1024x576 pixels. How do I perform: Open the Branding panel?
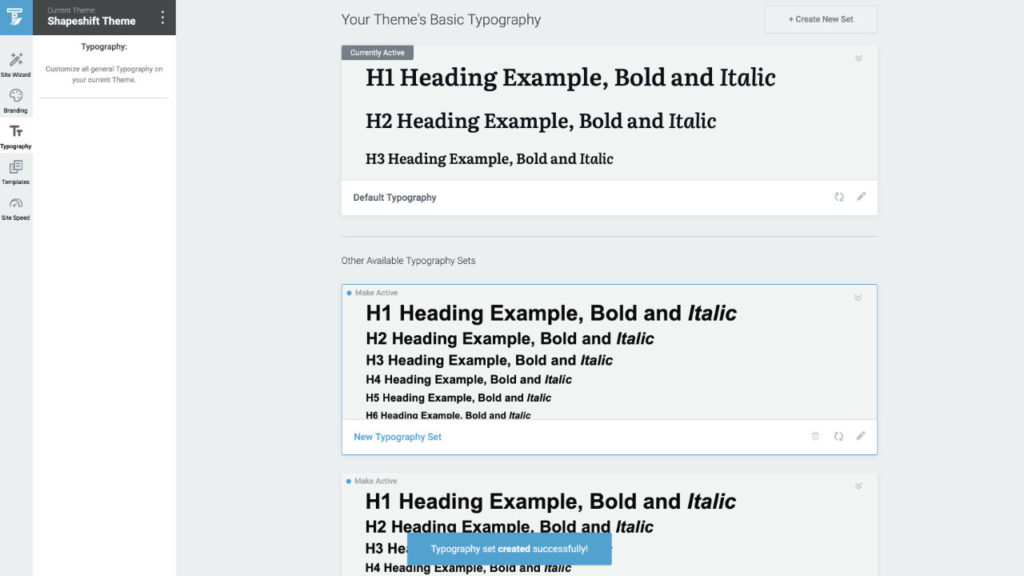[15, 97]
